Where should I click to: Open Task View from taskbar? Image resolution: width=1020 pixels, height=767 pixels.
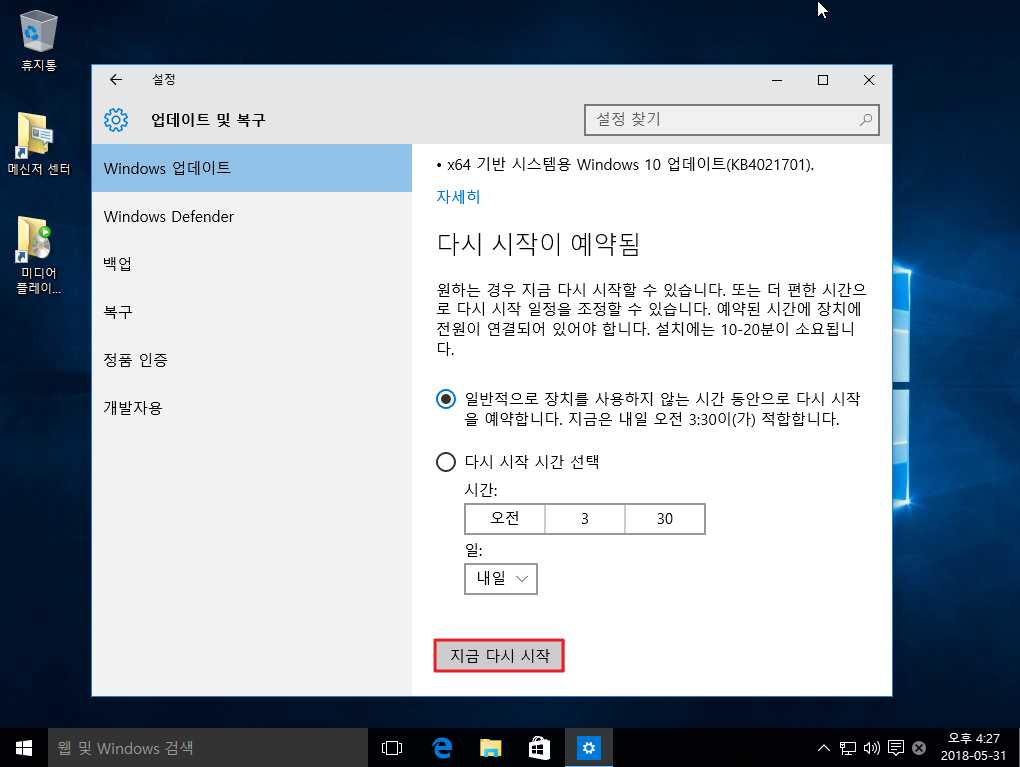pyautogui.click(x=392, y=747)
